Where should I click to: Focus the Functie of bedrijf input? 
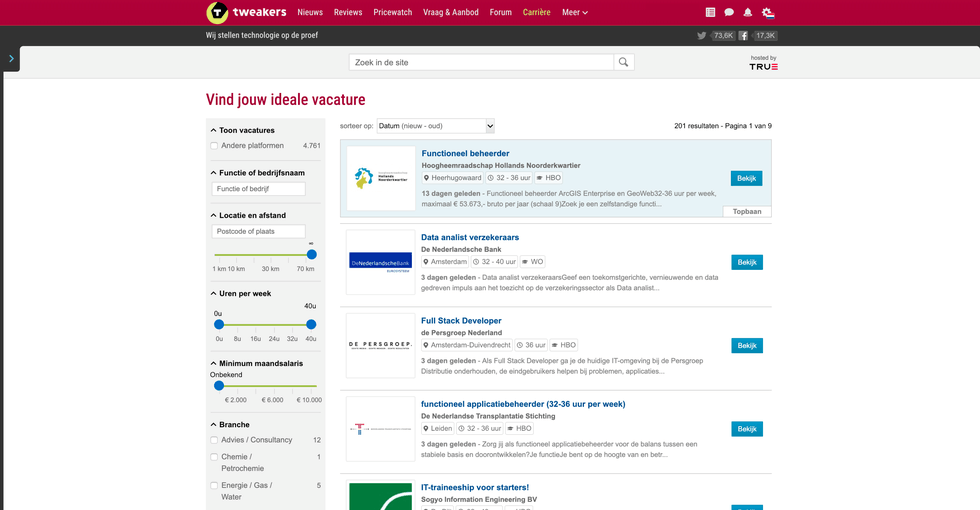point(258,189)
